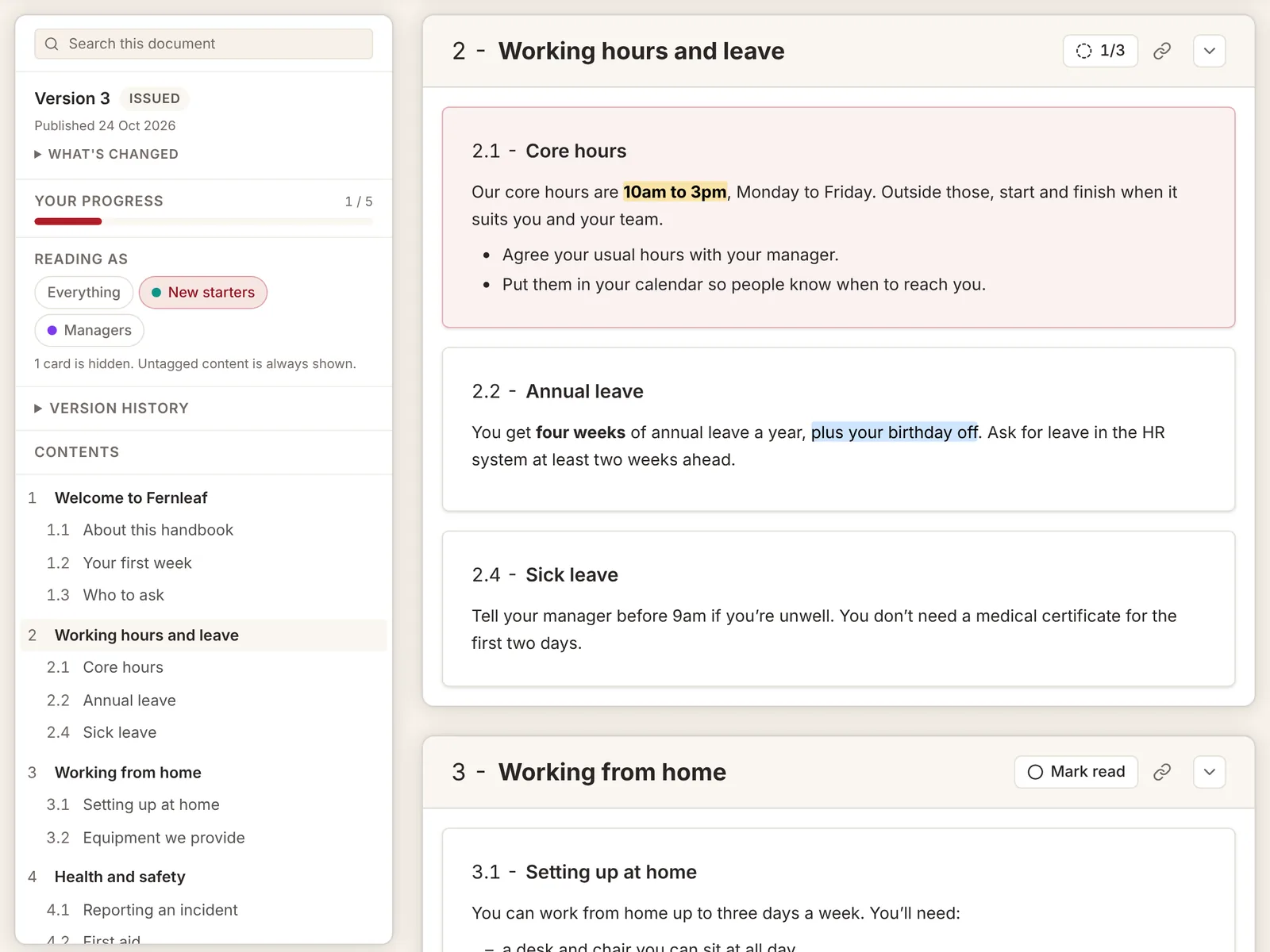Screen dimensions: 1270x952
Task: Copy link to section 2 heading
Action: point(1162,51)
